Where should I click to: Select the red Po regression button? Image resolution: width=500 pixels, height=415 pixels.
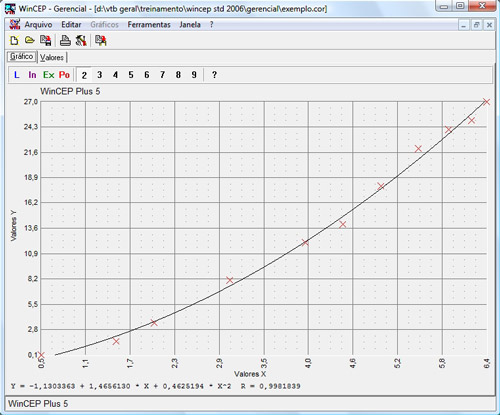(x=64, y=75)
